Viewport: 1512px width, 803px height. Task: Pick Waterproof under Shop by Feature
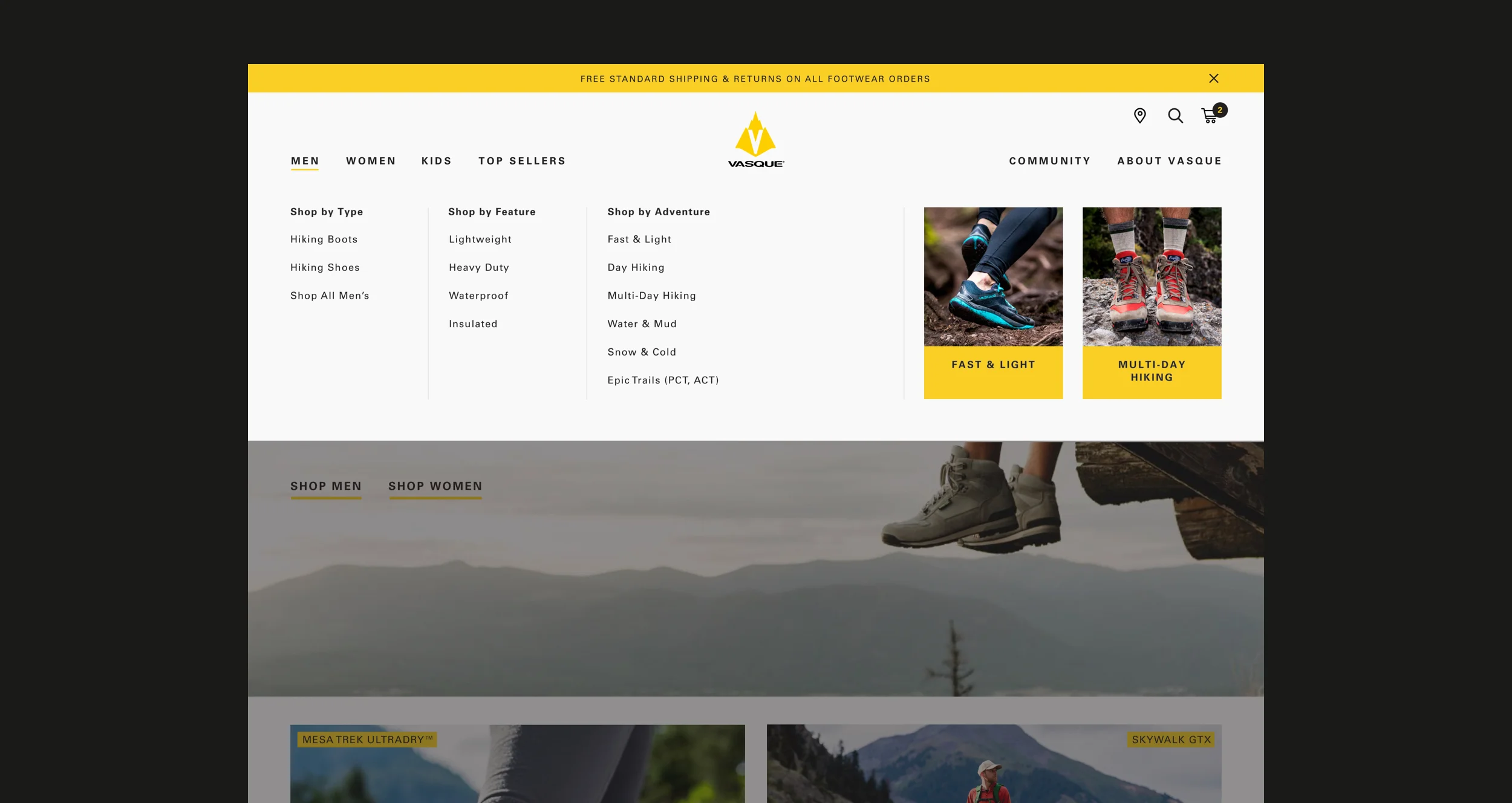click(478, 296)
